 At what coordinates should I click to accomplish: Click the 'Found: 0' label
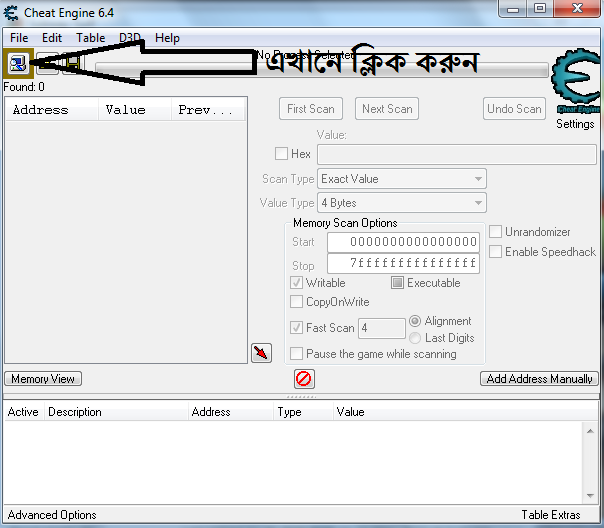pos(24,87)
